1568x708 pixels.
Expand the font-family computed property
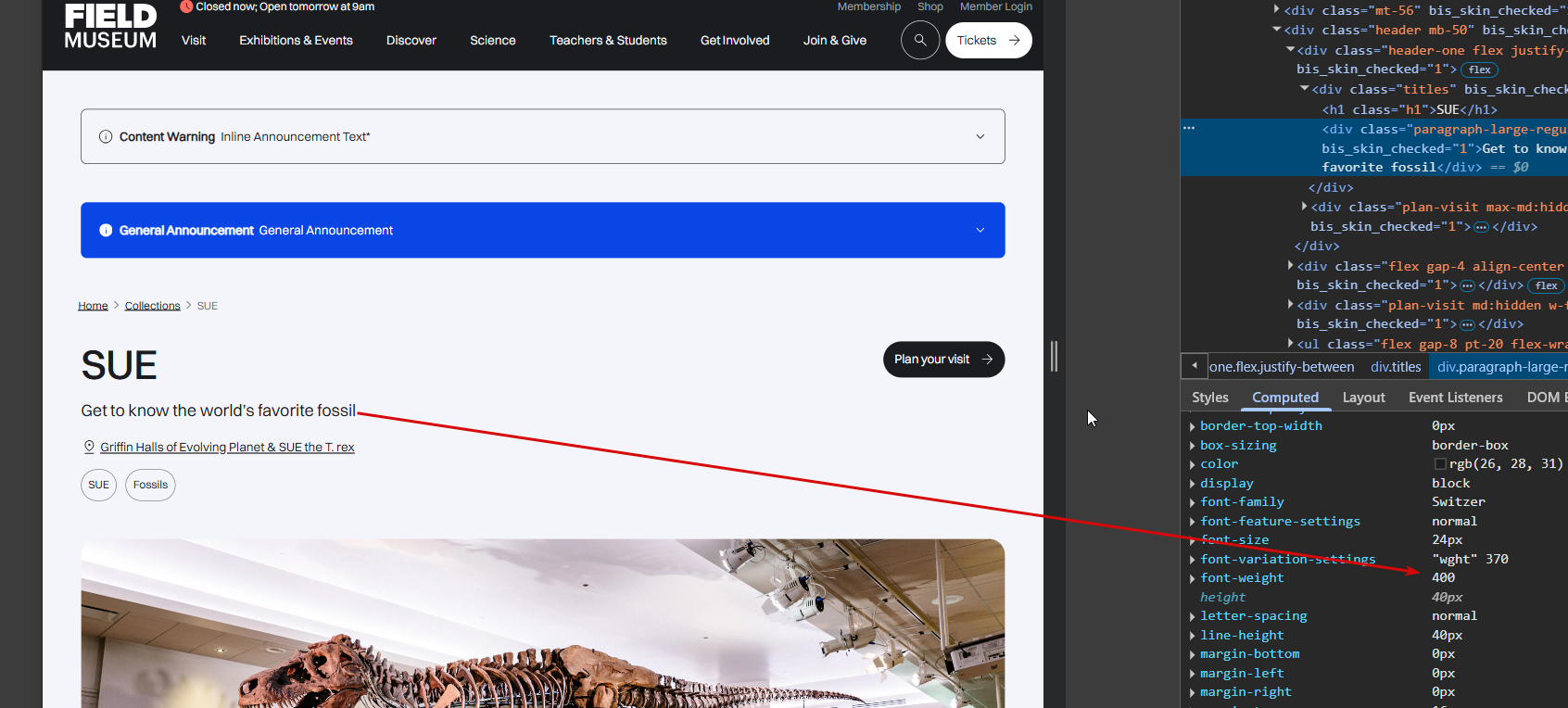pyautogui.click(x=1193, y=502)
